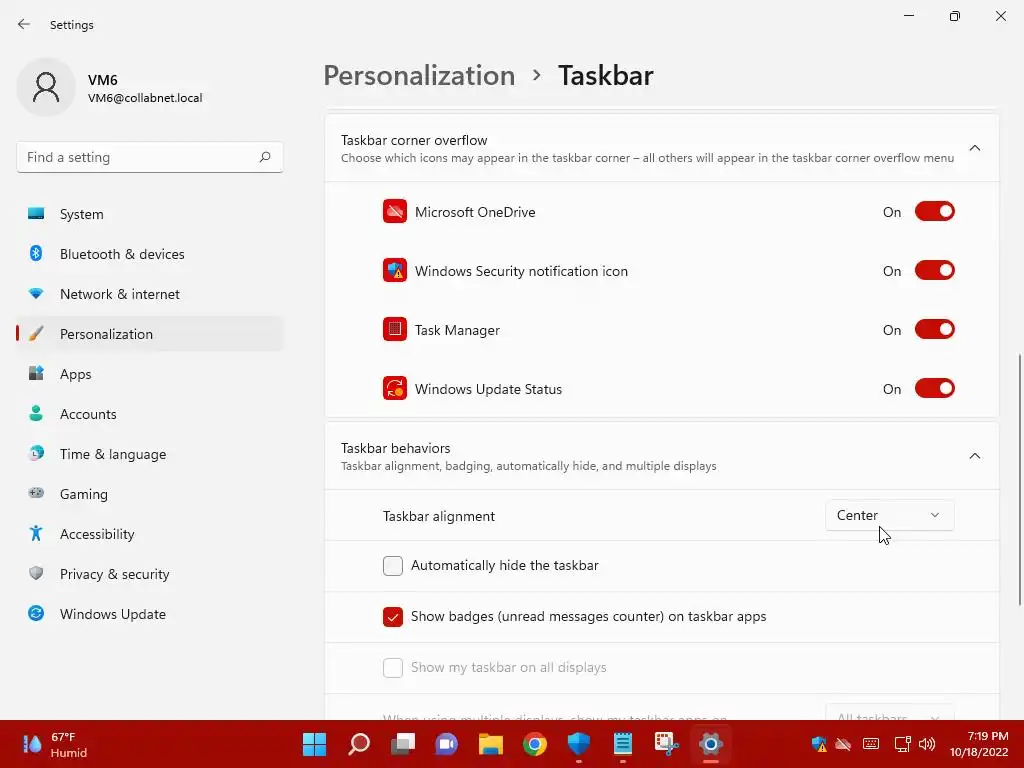The height and width of the screenshot is (768, 1024).
Task: Click the Personalization breadcrumb link
Action: pos(419,75)
